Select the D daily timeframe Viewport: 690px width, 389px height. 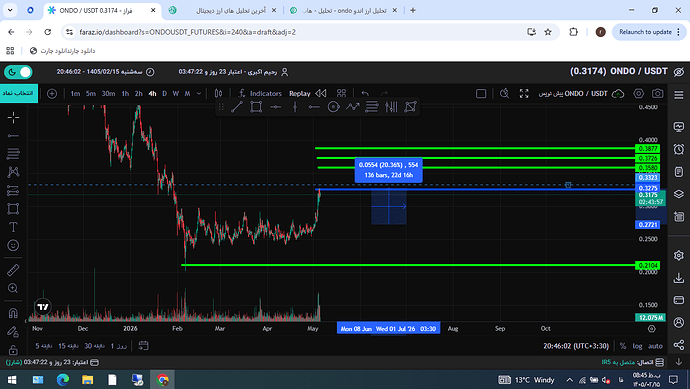pyautogui.click(x=165, y=94)
